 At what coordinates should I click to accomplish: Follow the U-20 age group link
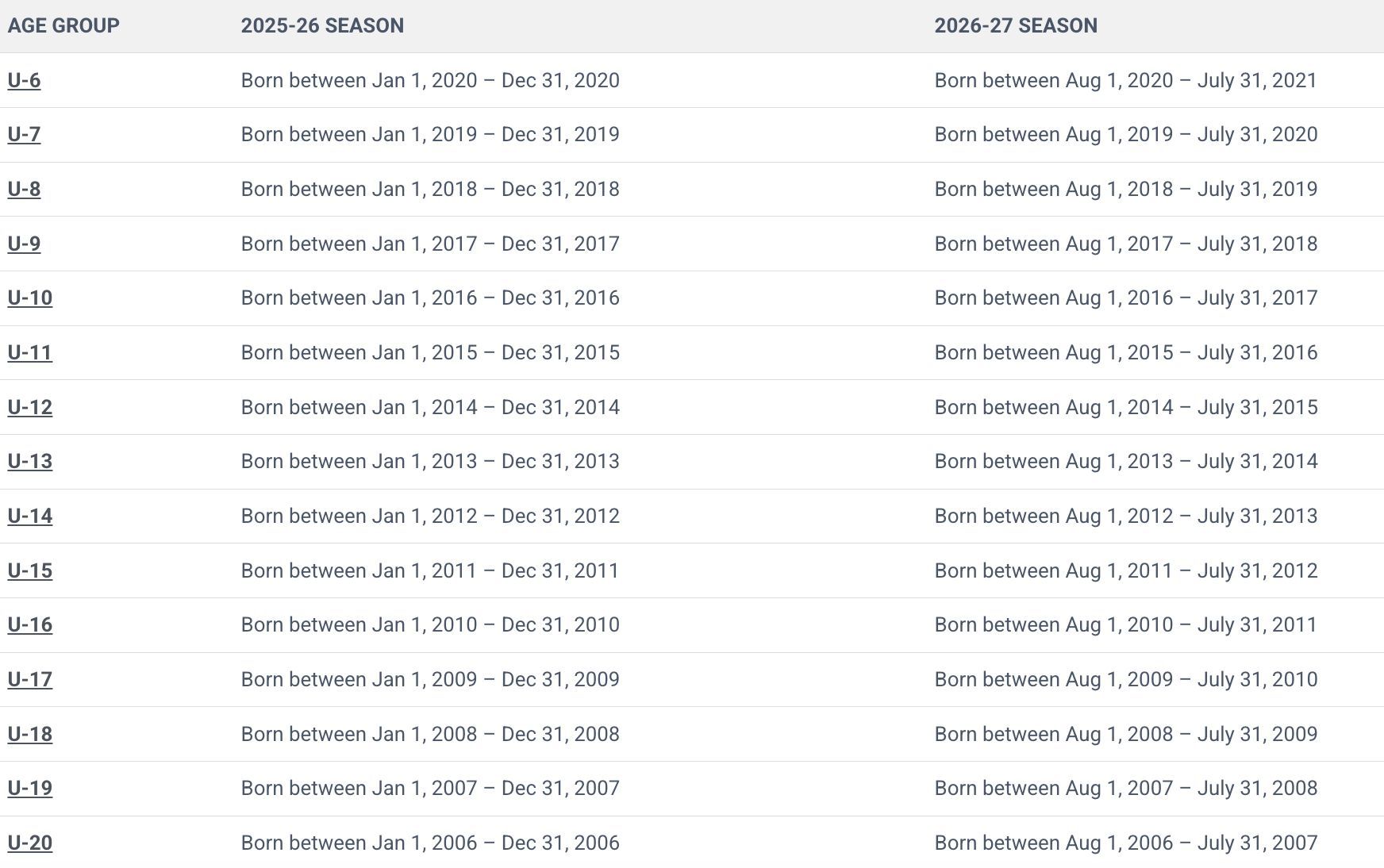(x=30, y=843)
